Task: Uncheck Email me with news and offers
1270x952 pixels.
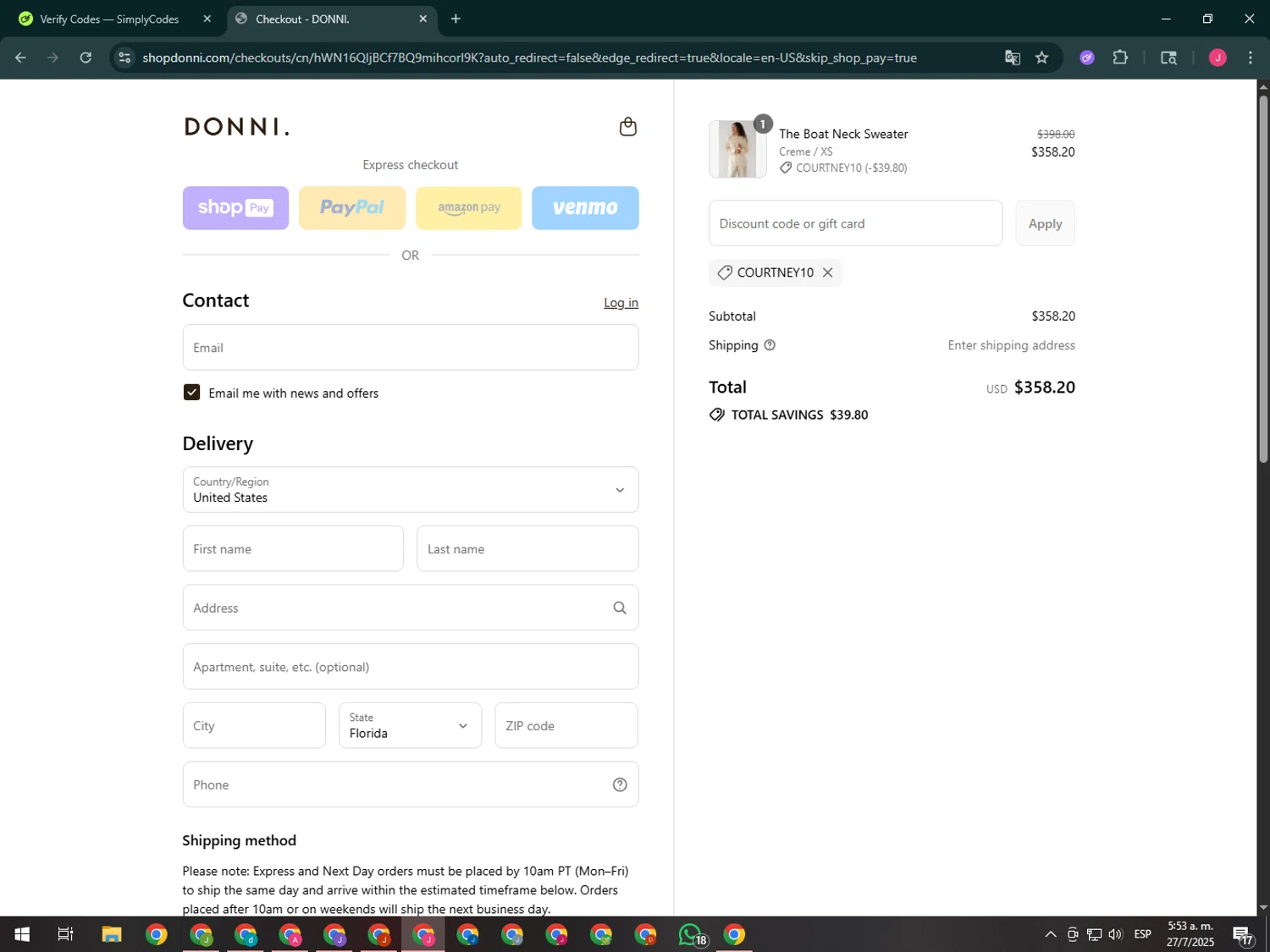Action: (x=191, y=393)
